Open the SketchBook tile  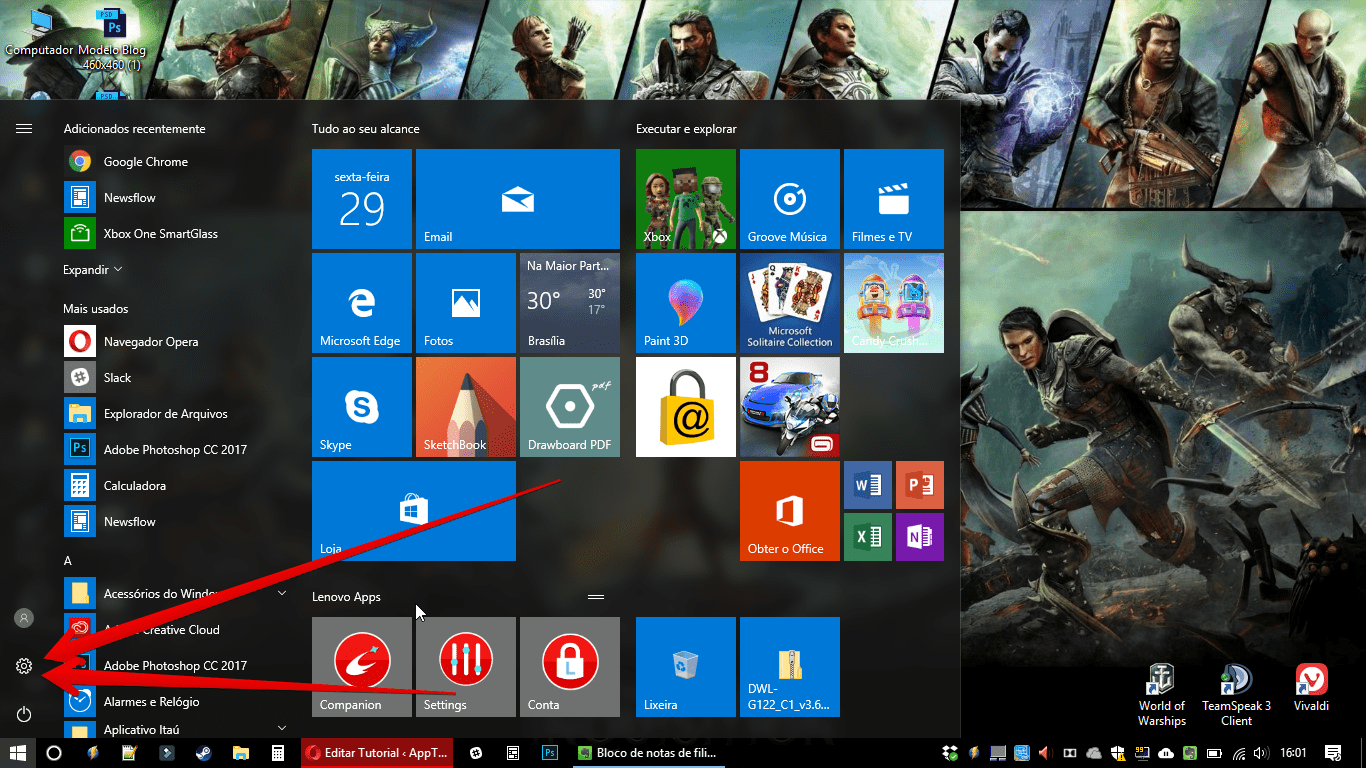[466, 407]
